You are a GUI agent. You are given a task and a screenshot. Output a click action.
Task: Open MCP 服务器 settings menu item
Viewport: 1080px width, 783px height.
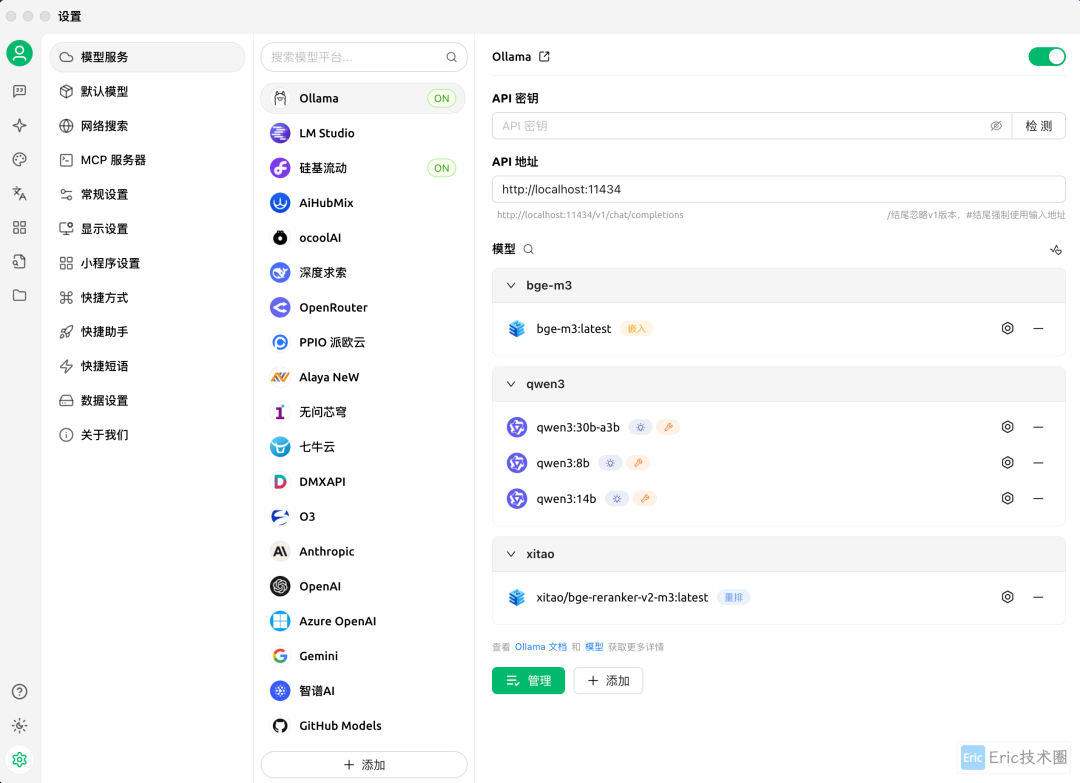(x=147, y=160)
